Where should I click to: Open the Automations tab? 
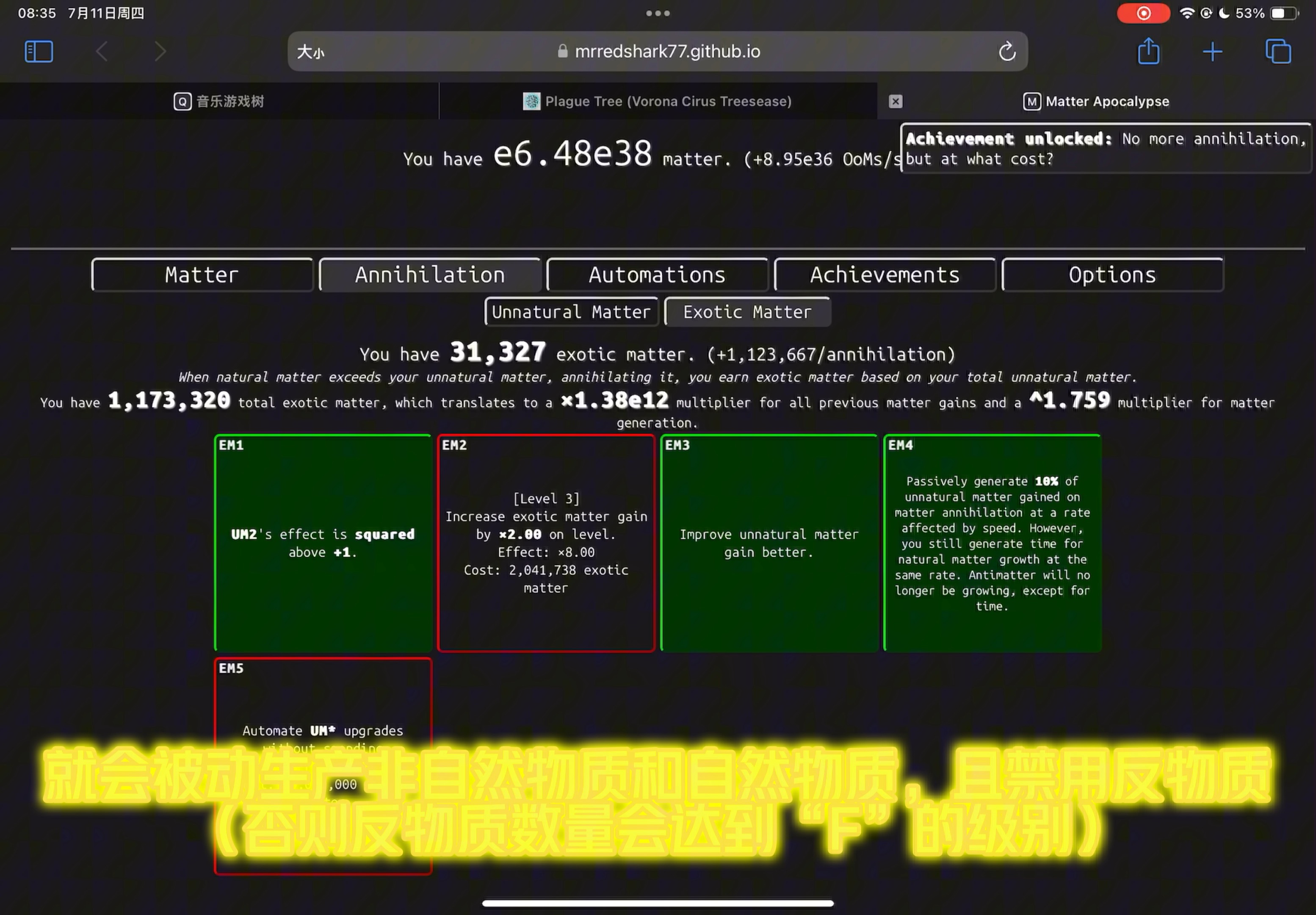[x=657, y=274]
